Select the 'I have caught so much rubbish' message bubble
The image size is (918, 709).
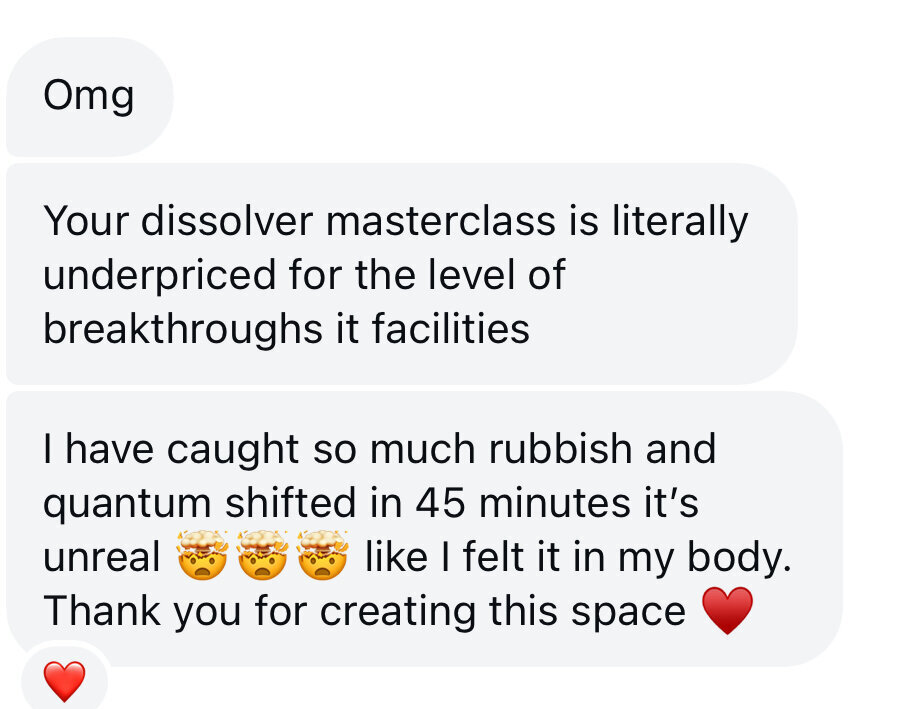[424, 529]
